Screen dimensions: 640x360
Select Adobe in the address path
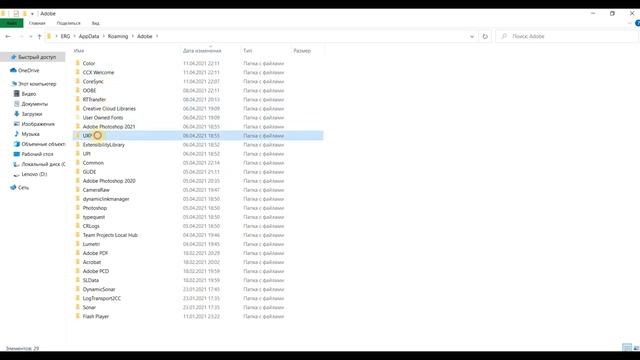144,36
